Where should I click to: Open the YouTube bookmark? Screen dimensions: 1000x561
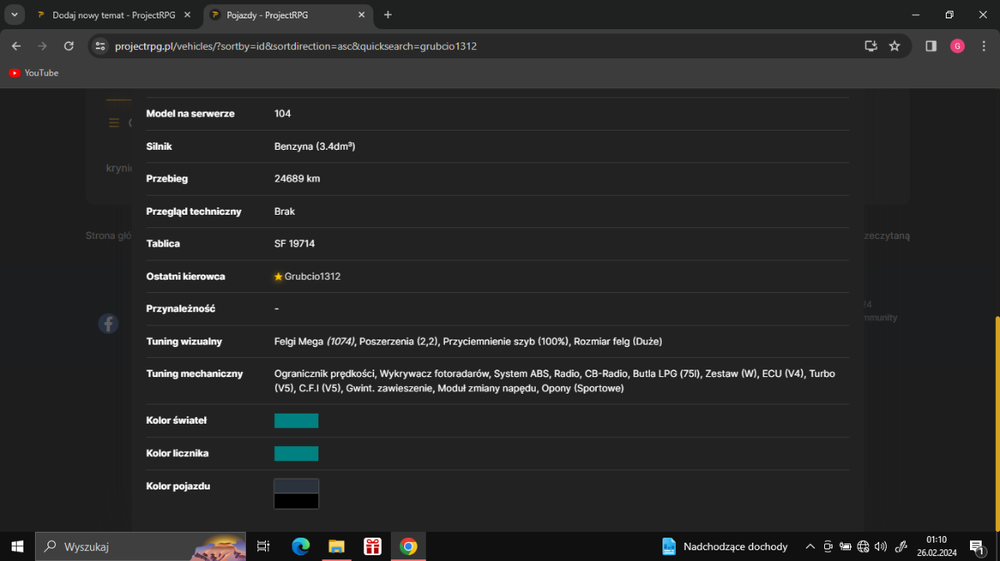pyautogui.click(x=34, y=73)
